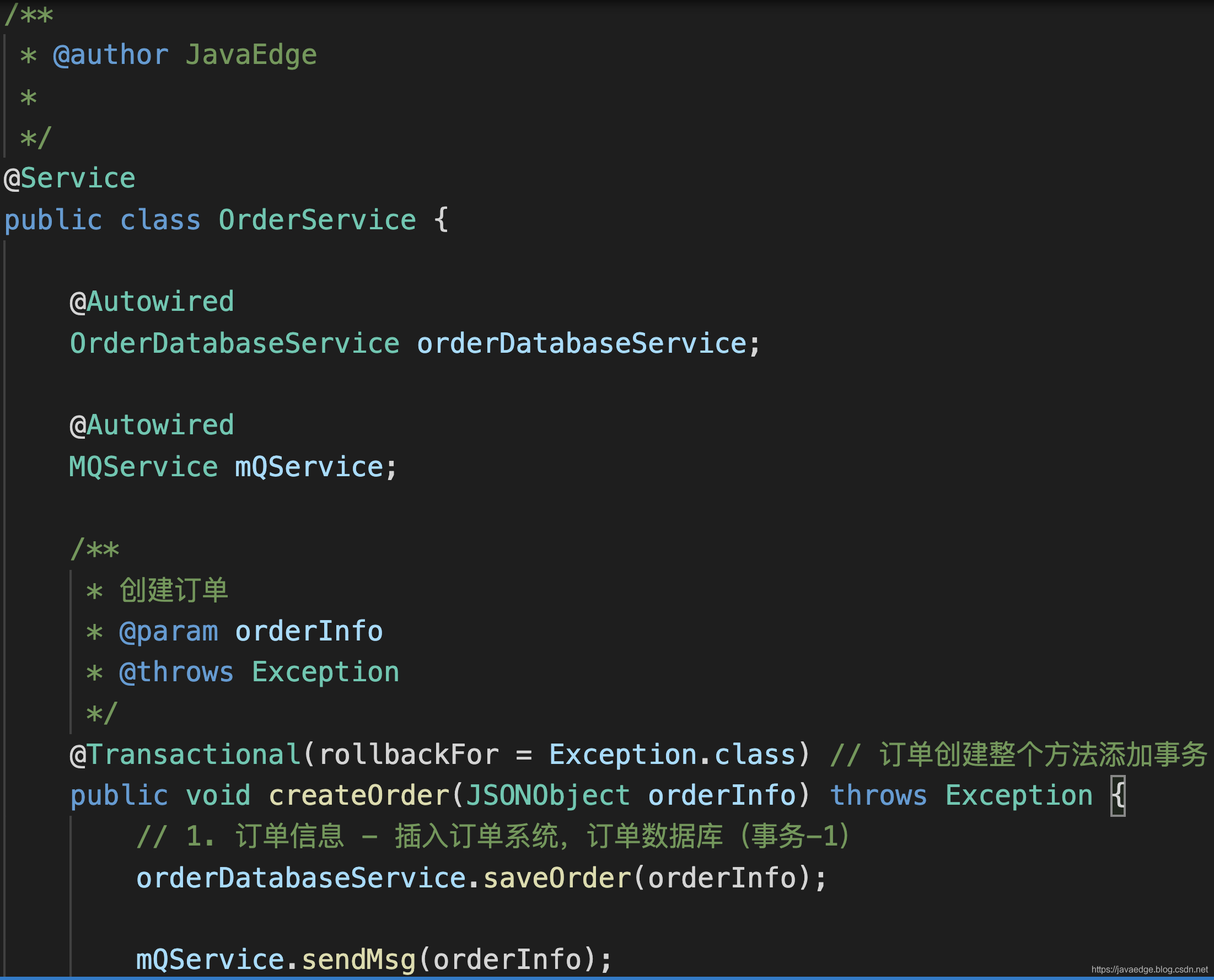
Task: Click the first @Autowired annotation above orderDatabaseService
Action: [x=151, y=301]
